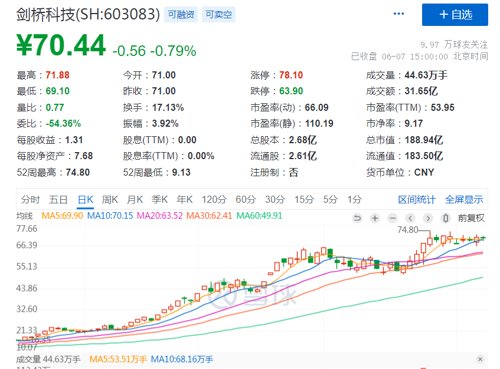Click the 最高 value 71.88
Image resolution: width=500 pixels, height=369 pixels.
click(57, 75)
